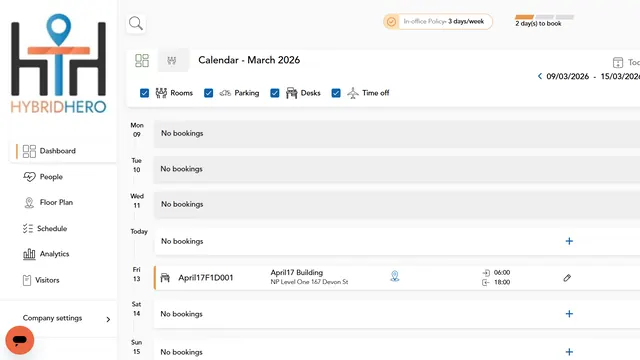This screenshot has width=640, height=360.
Task: Click Calendar - March 2026 heading
Action: pyautogui.click(x=249, y=60)
